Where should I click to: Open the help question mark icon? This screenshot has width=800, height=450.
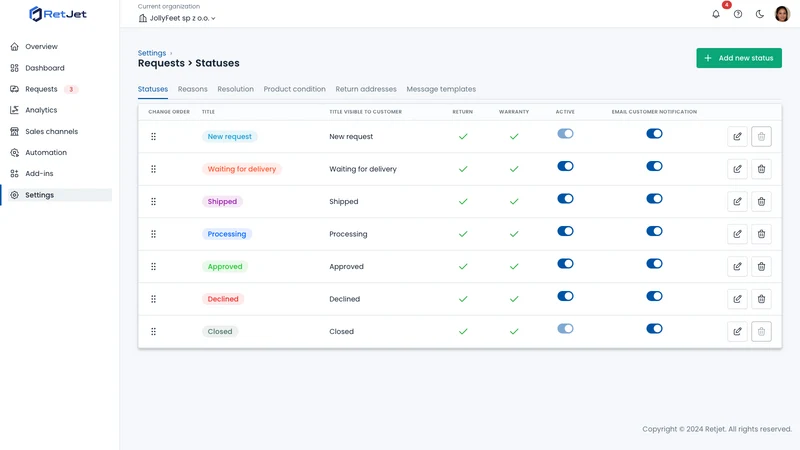coord(738,14)
